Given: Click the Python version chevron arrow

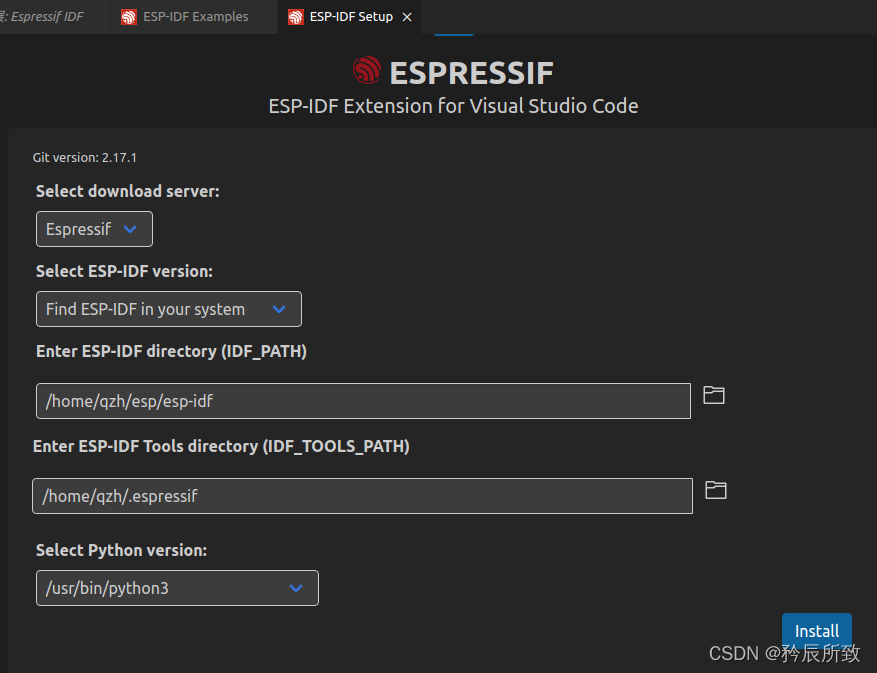Looking at the screenshot, I should click(296, 588).
